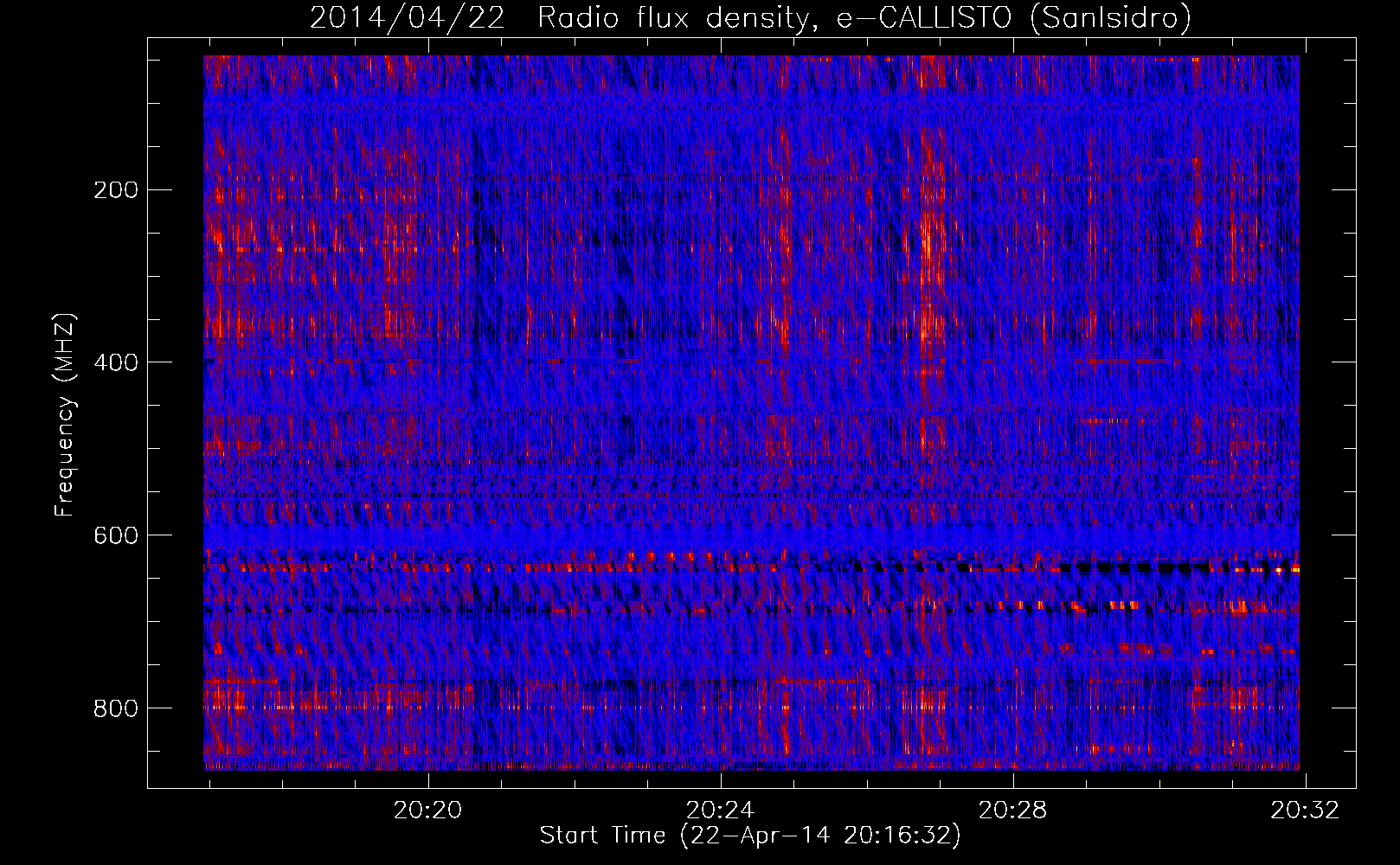Click the 20:20 time axis label
This screenshot has width=1400, height=865.
point(427,811)
